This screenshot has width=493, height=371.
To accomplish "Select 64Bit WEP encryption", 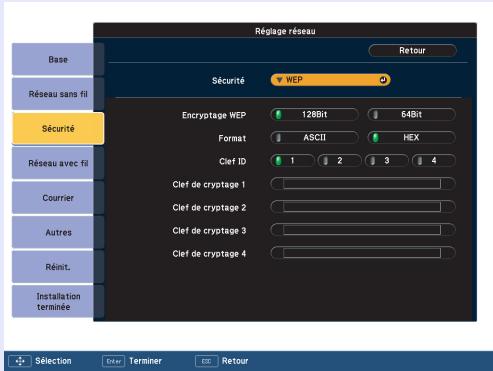I will click(411, 115).
